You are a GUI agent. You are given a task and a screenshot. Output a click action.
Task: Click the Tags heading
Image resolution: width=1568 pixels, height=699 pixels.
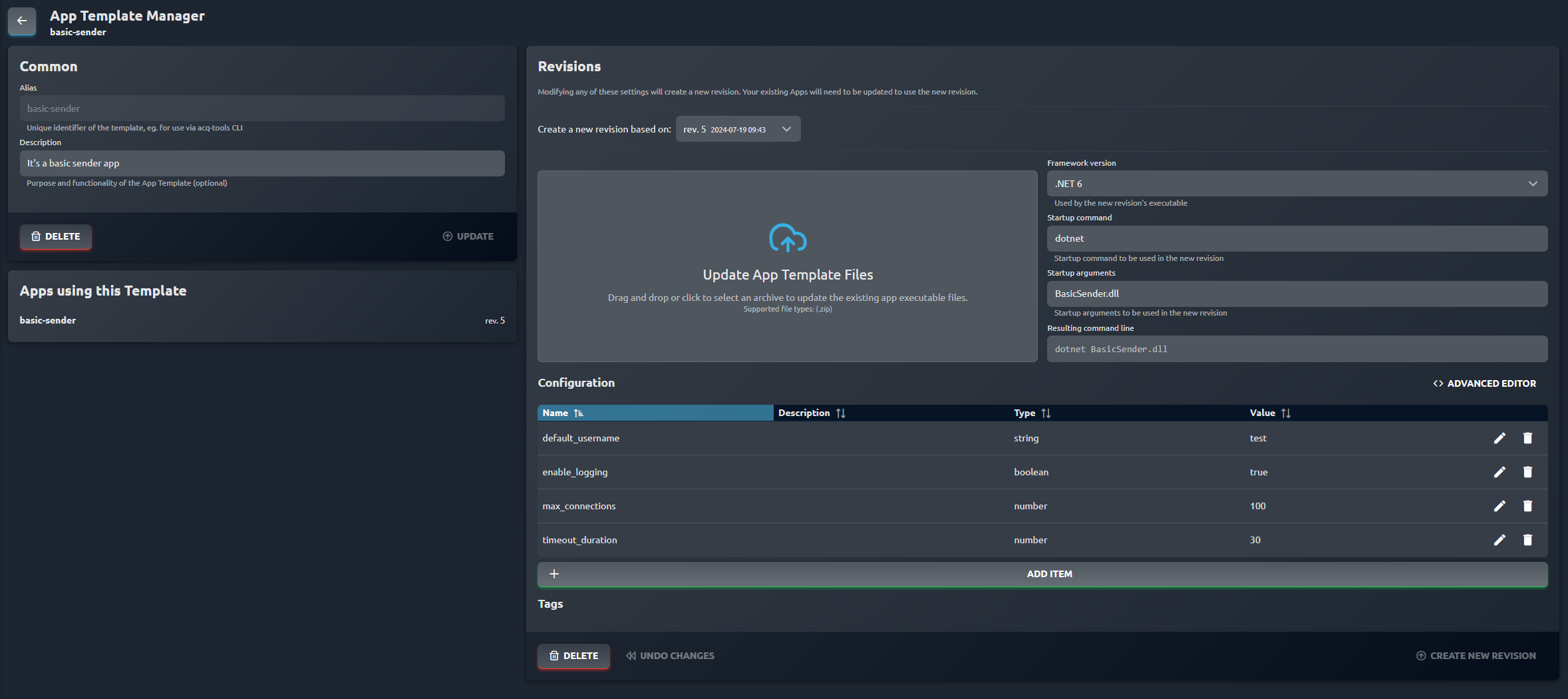click(550, 604)
